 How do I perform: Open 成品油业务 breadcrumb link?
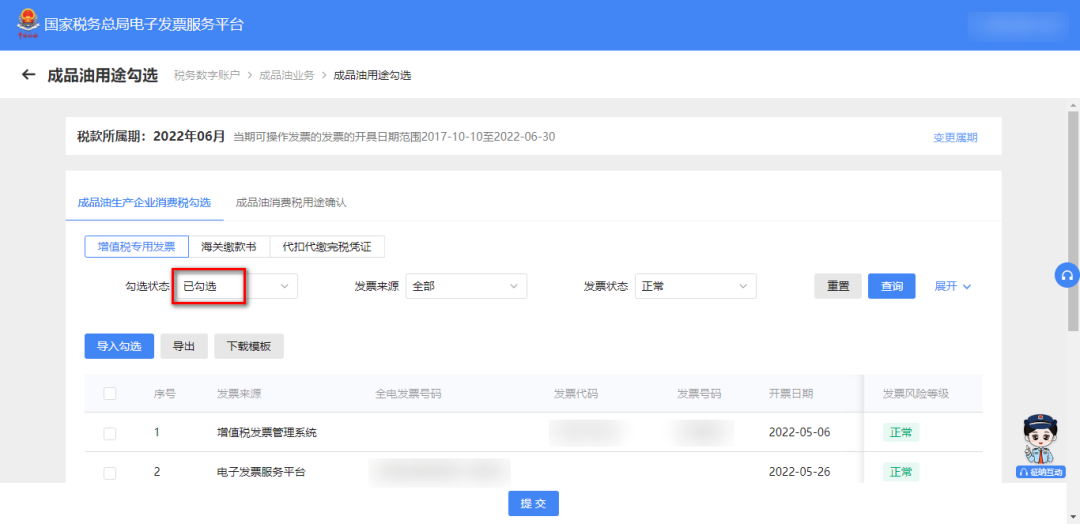point(287,75)
